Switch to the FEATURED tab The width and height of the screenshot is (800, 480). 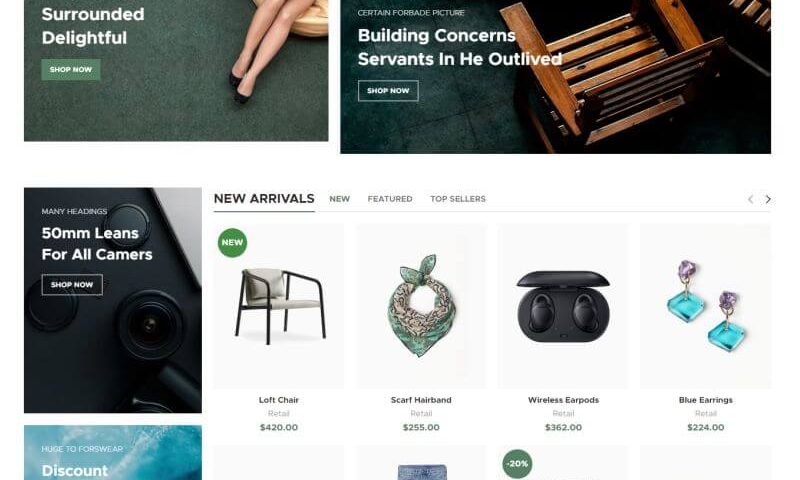pos(390,199)
